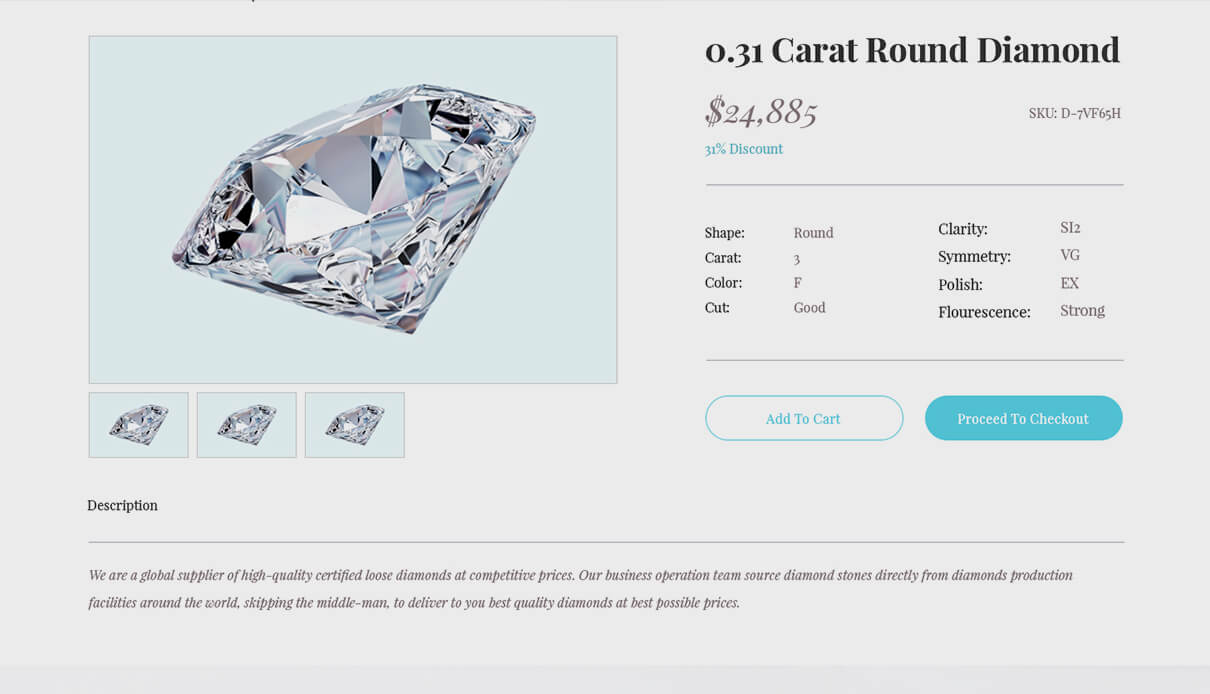1210x694 pixels.
Task: Click the Shape value Round
Action: pos(813,233)
